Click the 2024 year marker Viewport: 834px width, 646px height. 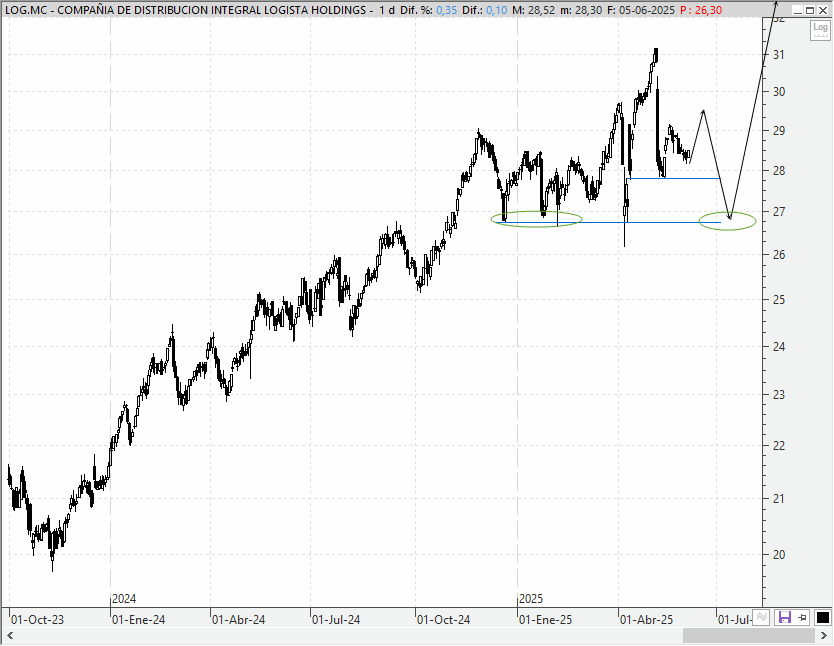pos(124,599)
